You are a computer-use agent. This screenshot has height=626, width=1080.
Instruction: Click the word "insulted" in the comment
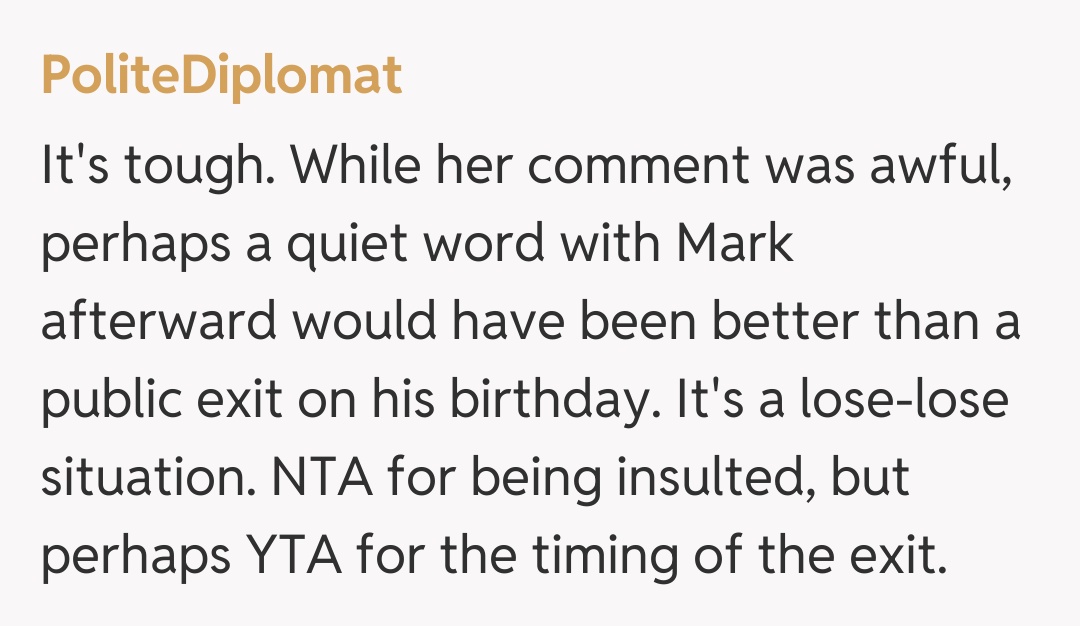tap(708, 478)
